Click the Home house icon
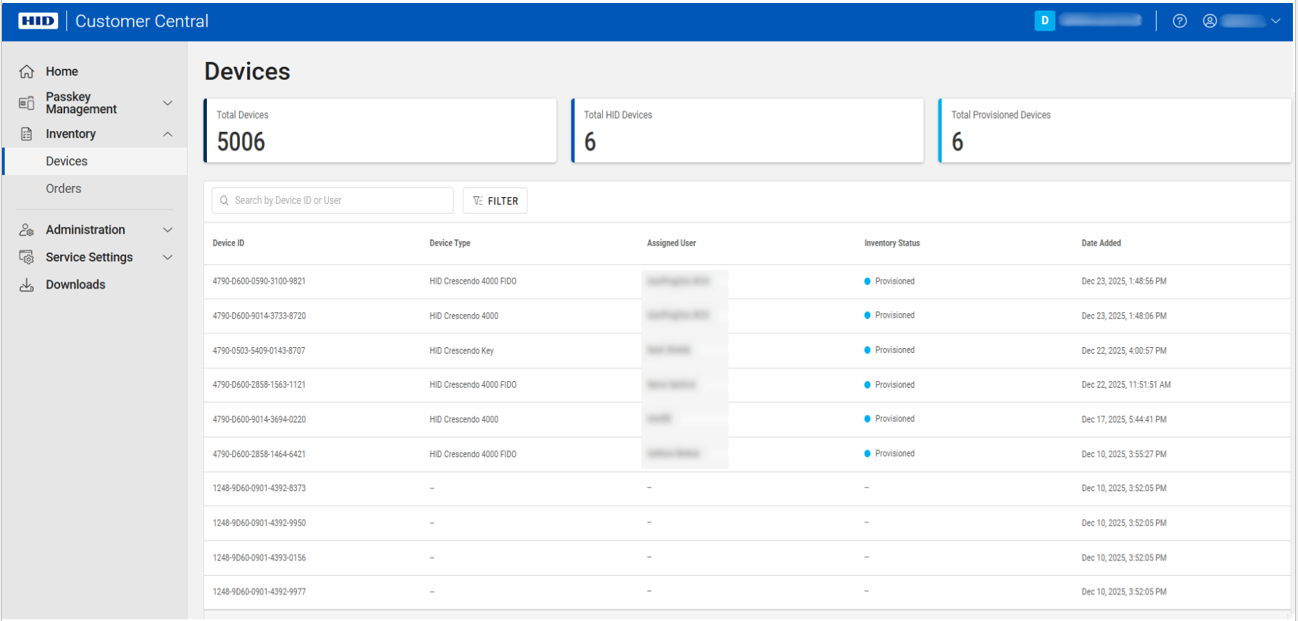Screen dimensions: 1298x621 point(27,72)
